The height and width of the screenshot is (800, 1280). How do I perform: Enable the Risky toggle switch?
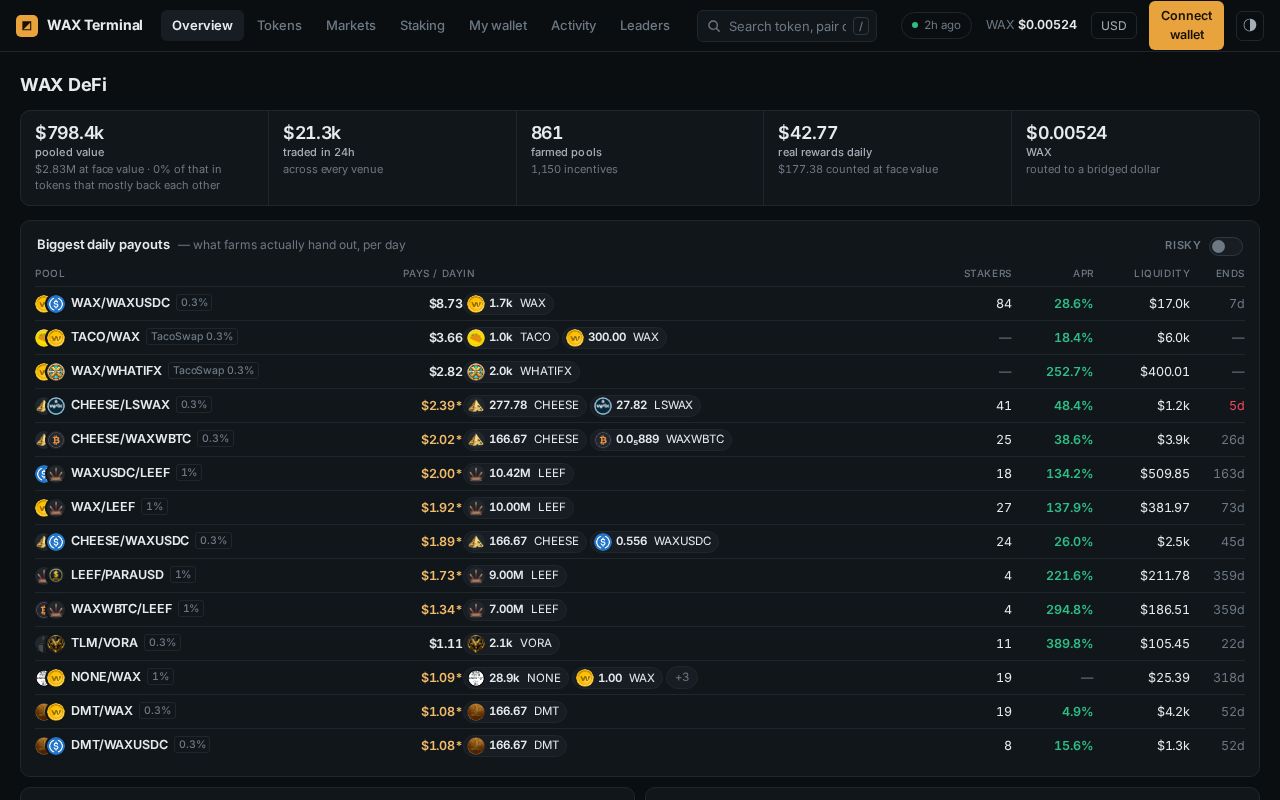[x=1226, y=246]
